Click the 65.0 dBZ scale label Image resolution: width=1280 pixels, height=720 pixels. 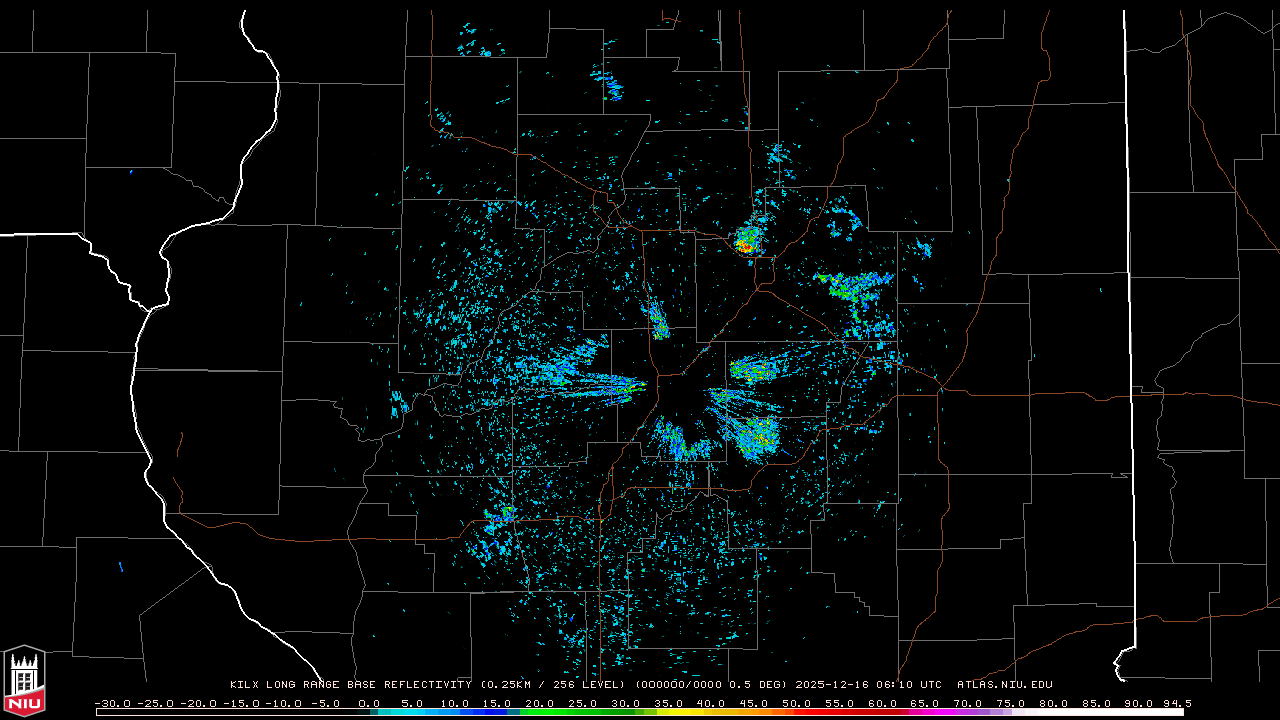pos(924,703)
